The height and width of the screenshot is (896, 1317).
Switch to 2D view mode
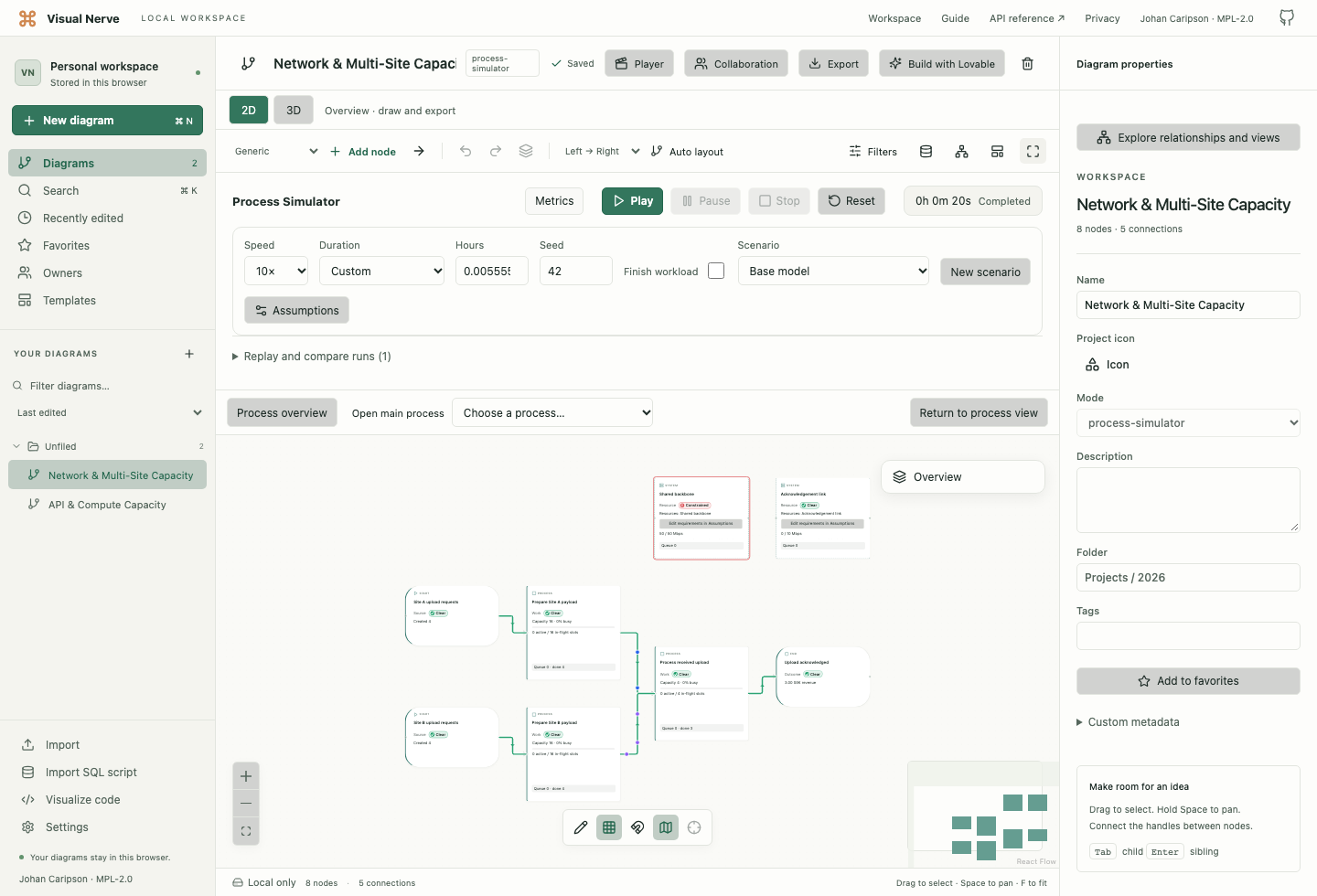pyautogui.click(x=249, y=110)
